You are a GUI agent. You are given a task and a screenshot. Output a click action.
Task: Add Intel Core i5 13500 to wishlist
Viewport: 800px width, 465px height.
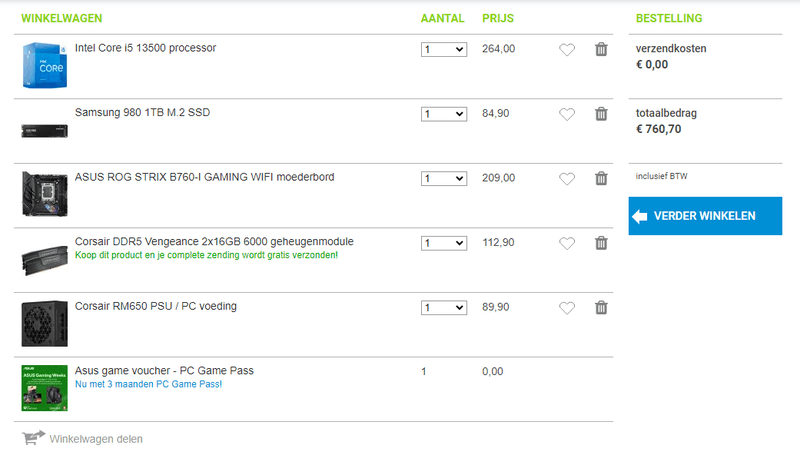567,49
